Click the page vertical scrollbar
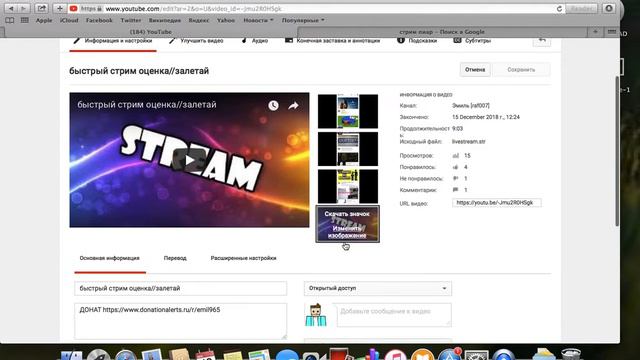Viewport: 640px width, 360px height. (x=617, y=151)
